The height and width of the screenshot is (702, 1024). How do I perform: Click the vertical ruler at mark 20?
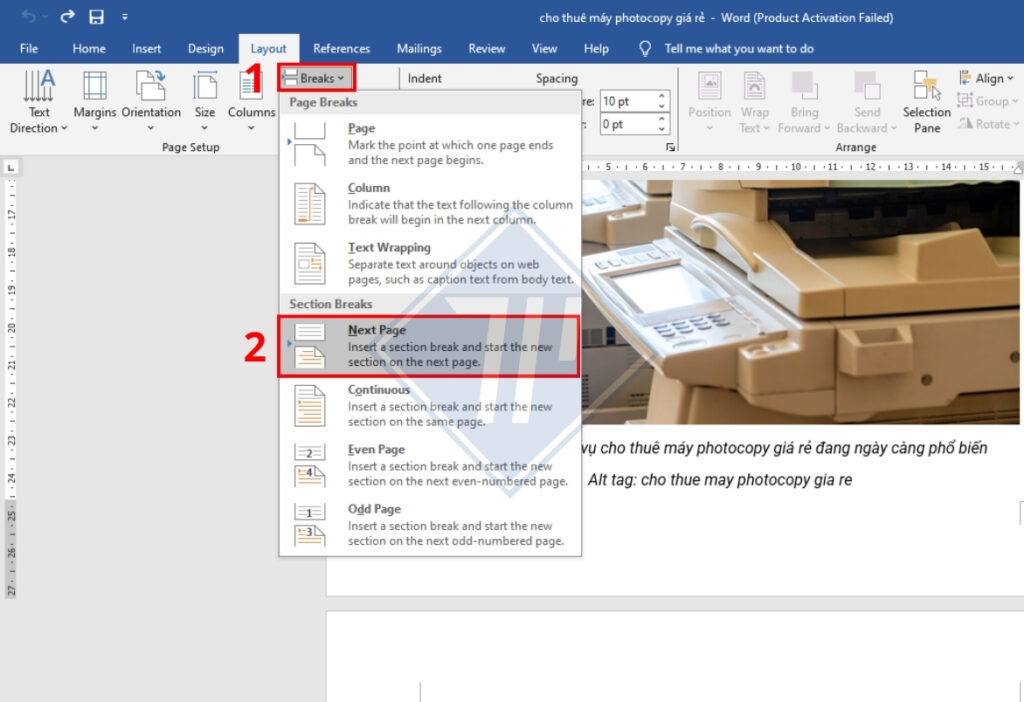pyautogui.click(x=11, y=328)
